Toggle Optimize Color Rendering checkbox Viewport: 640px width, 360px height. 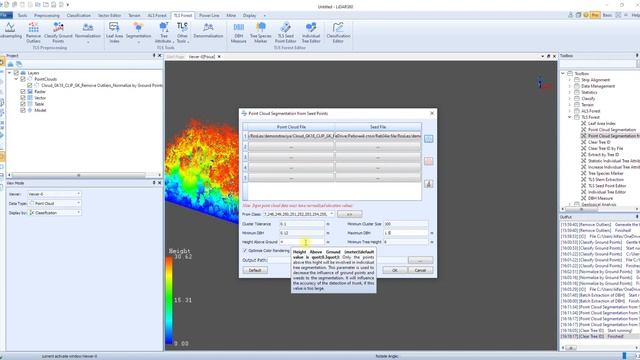(x=245, y=251)
